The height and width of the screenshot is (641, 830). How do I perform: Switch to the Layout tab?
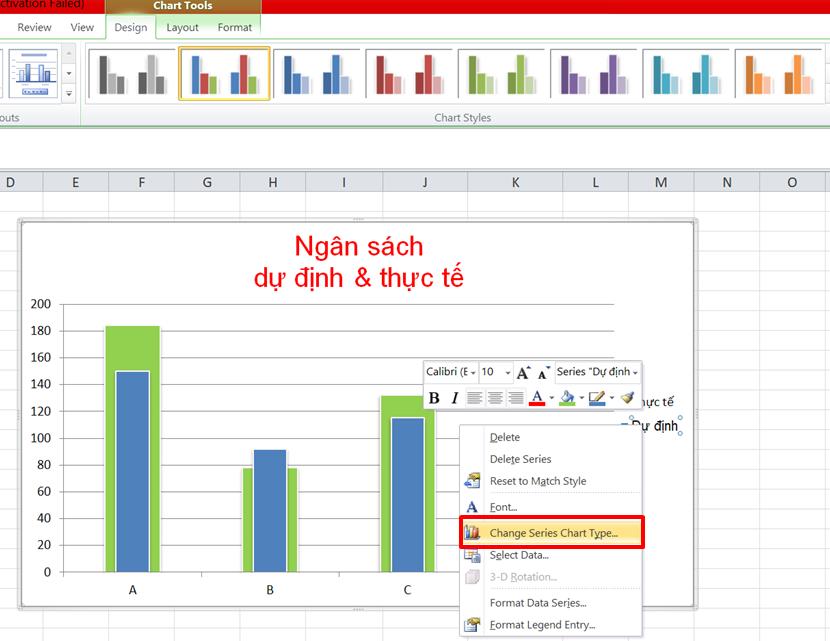pos(182,27)
